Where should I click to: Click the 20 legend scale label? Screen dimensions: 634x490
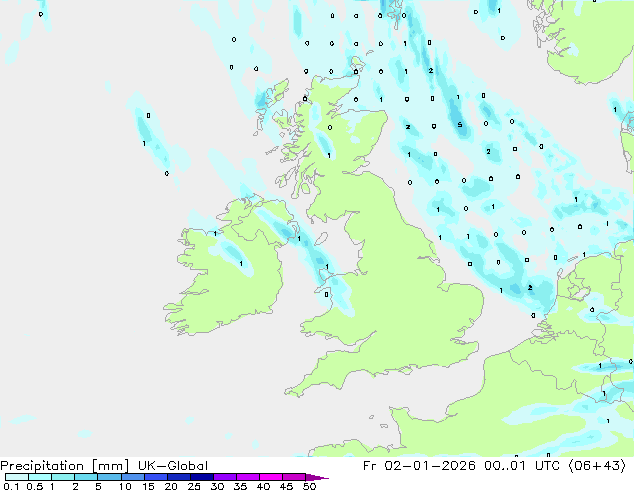coord(171,486)
